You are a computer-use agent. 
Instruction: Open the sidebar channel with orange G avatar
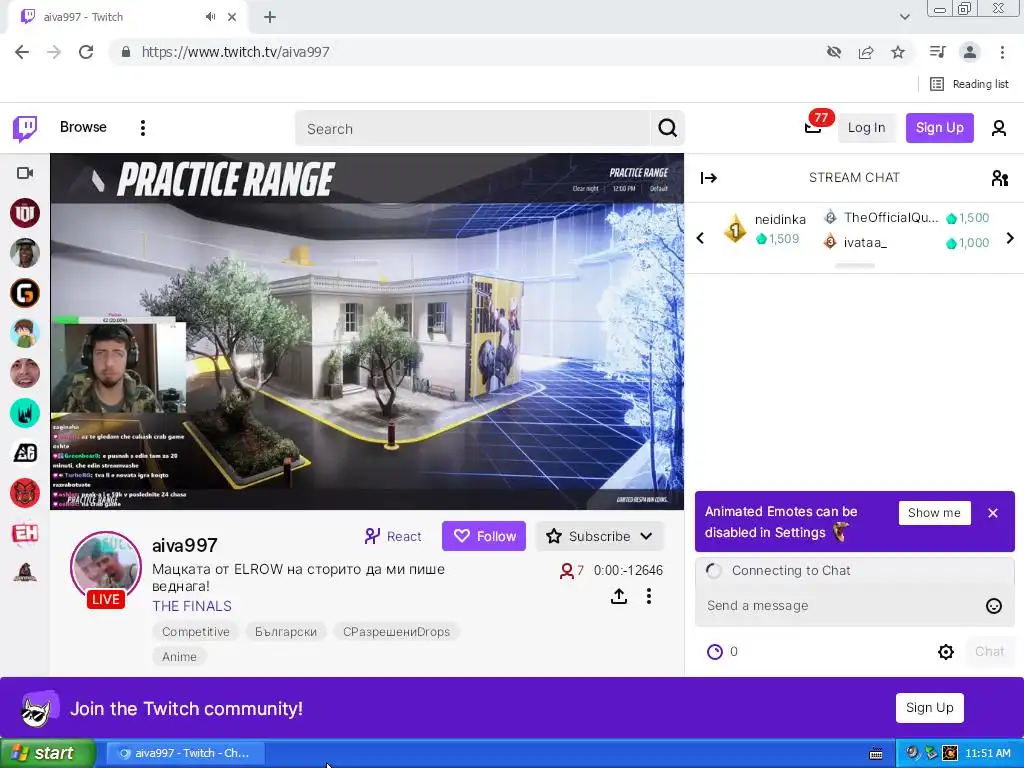click(x=25, y=293)
